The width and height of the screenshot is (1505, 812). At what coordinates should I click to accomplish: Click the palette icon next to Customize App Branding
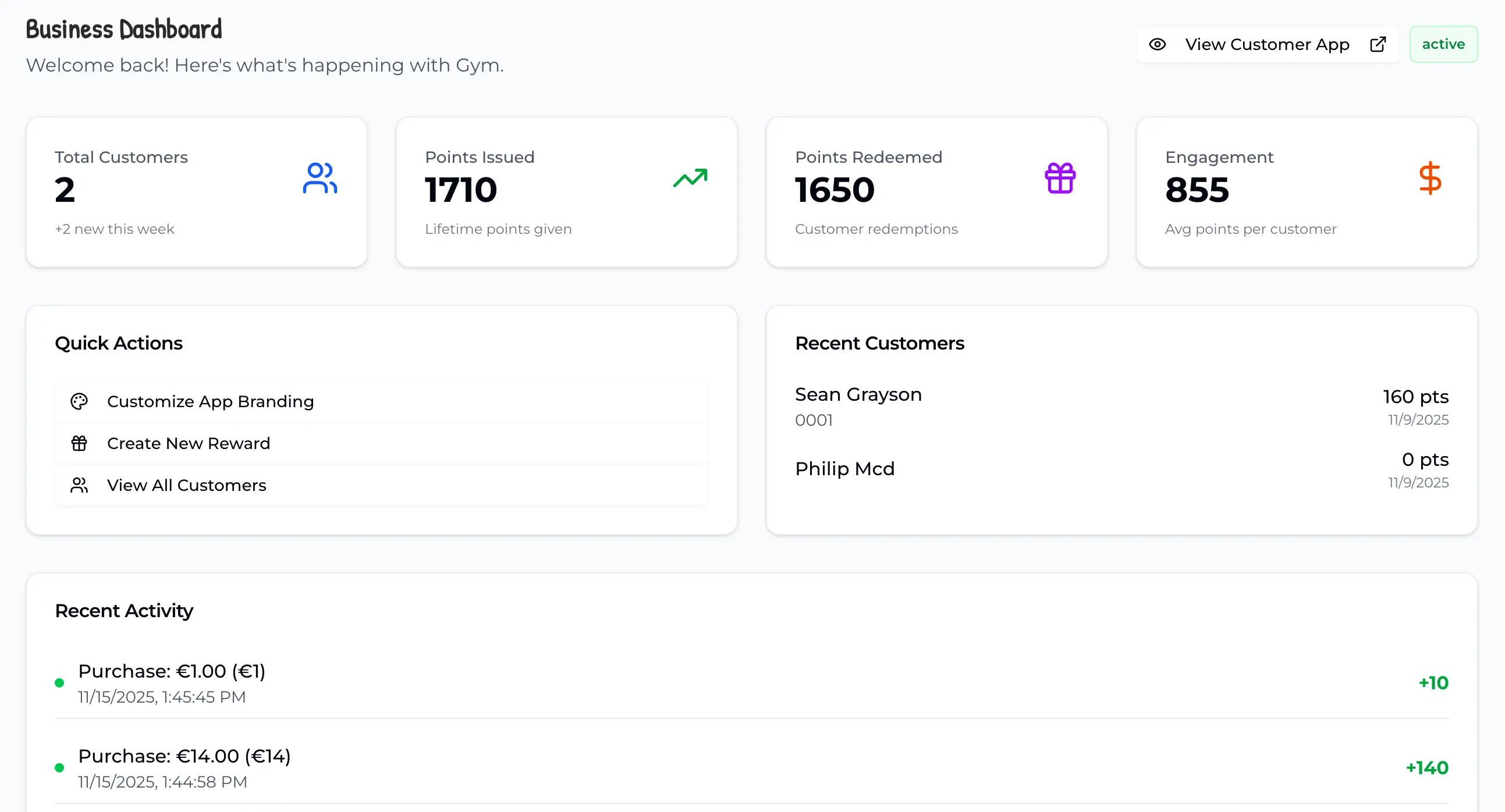[79, 401]
